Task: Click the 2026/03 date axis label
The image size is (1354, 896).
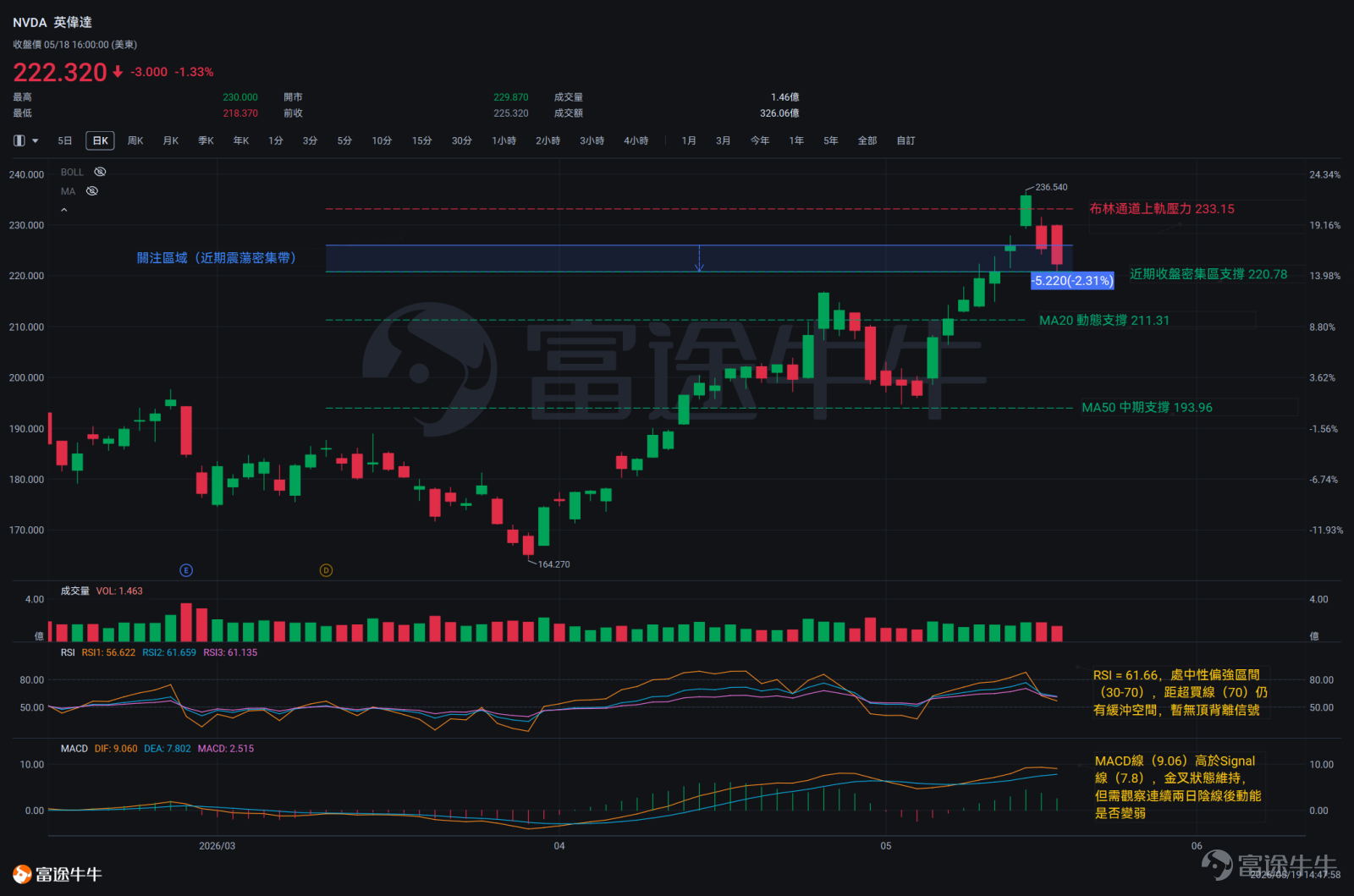Action: (x=217, y=846)
